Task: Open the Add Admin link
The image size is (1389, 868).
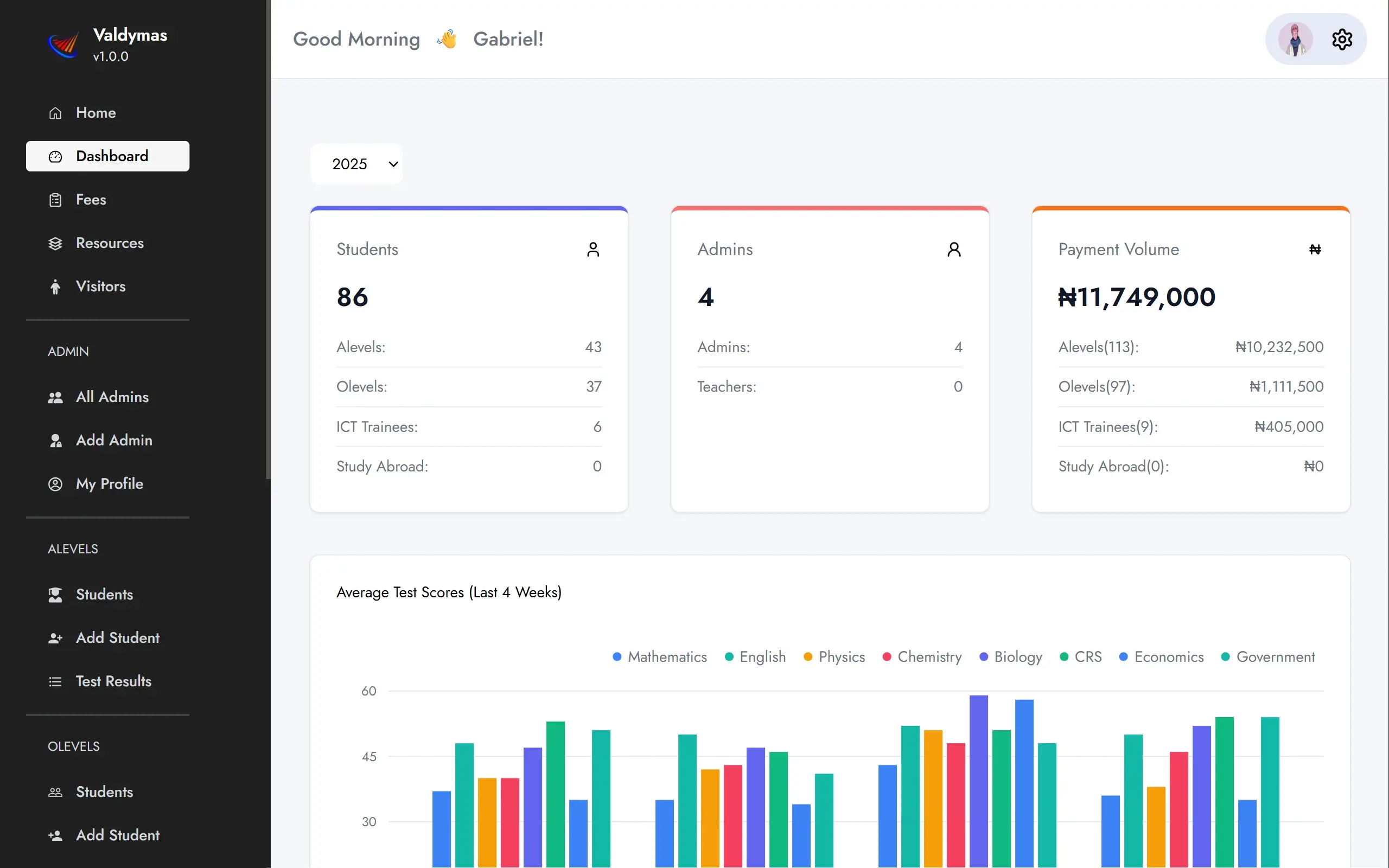Action: (107, 441)
